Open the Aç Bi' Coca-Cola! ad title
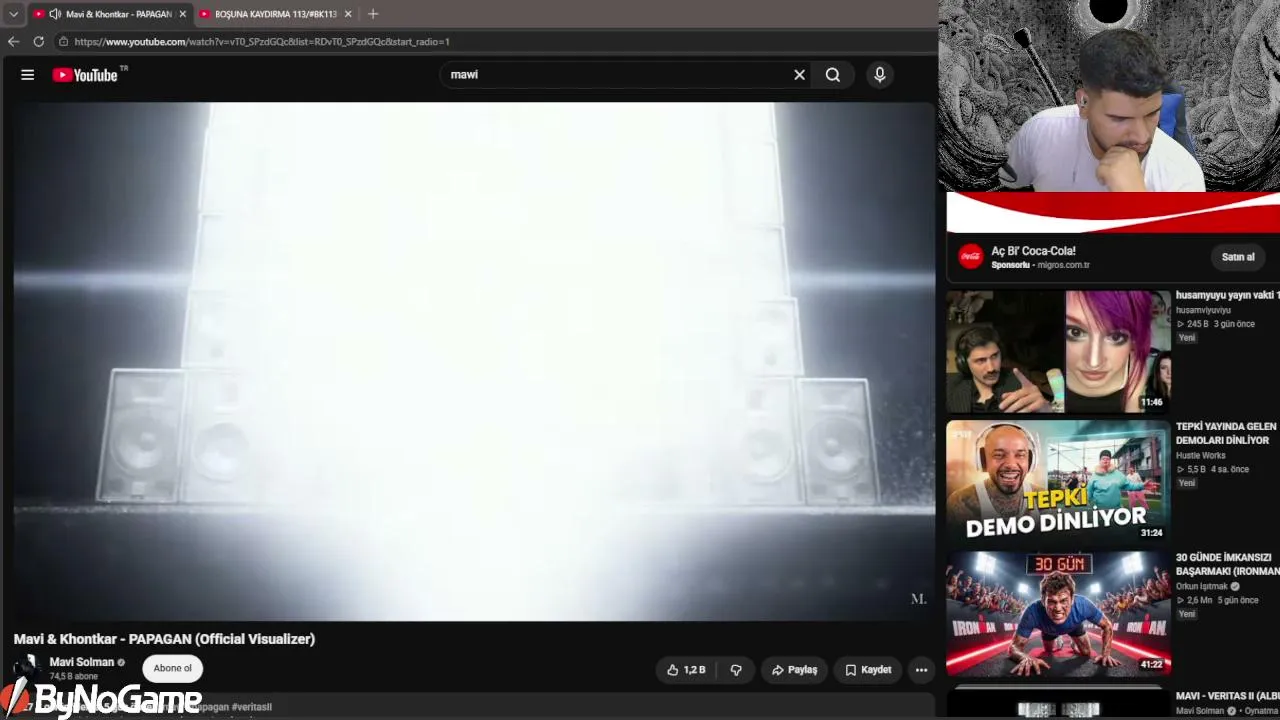This screenshot has height=720, width=1280. [x=1034, y=251]
